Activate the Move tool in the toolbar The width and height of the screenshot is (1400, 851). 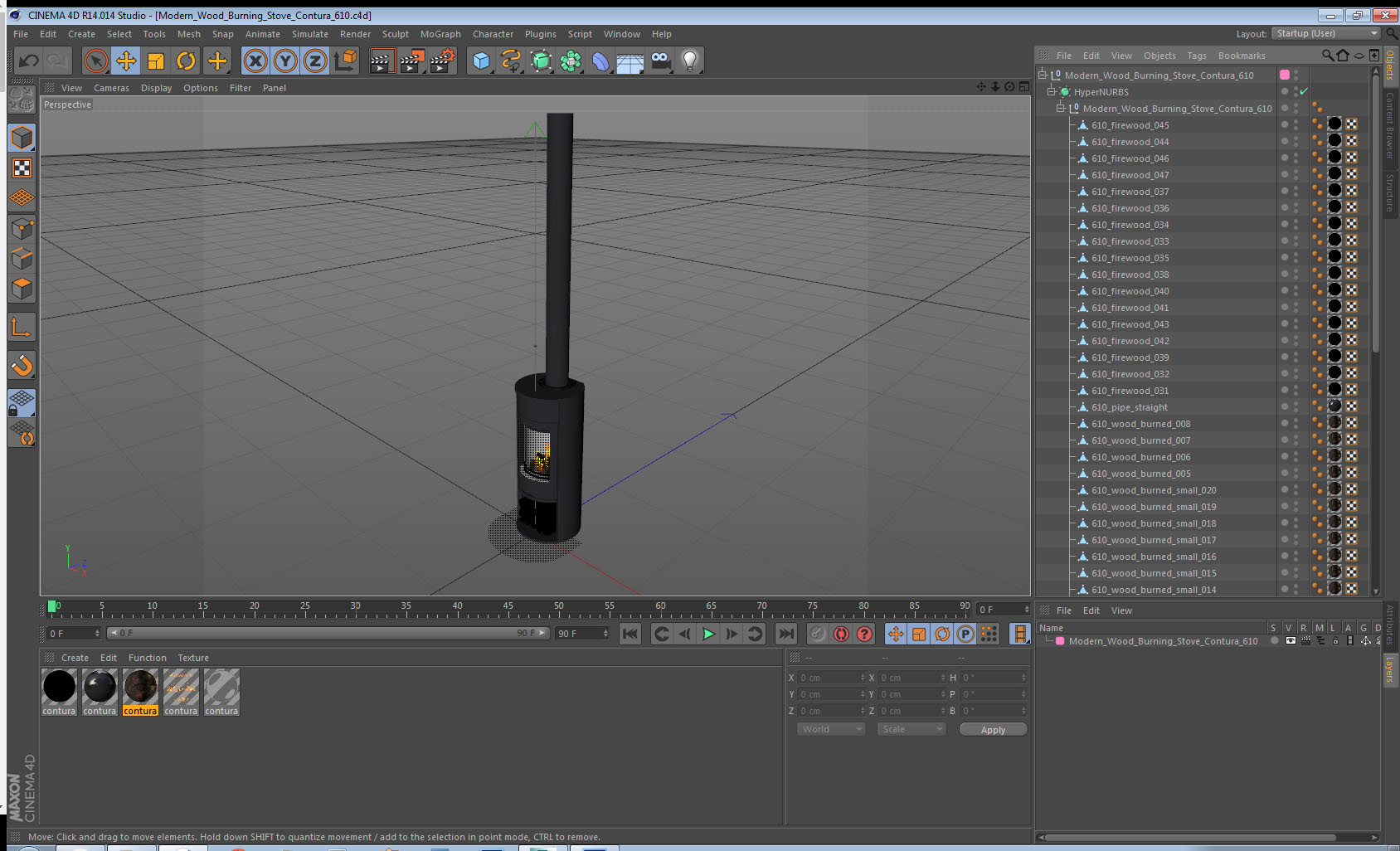[126, 61]
